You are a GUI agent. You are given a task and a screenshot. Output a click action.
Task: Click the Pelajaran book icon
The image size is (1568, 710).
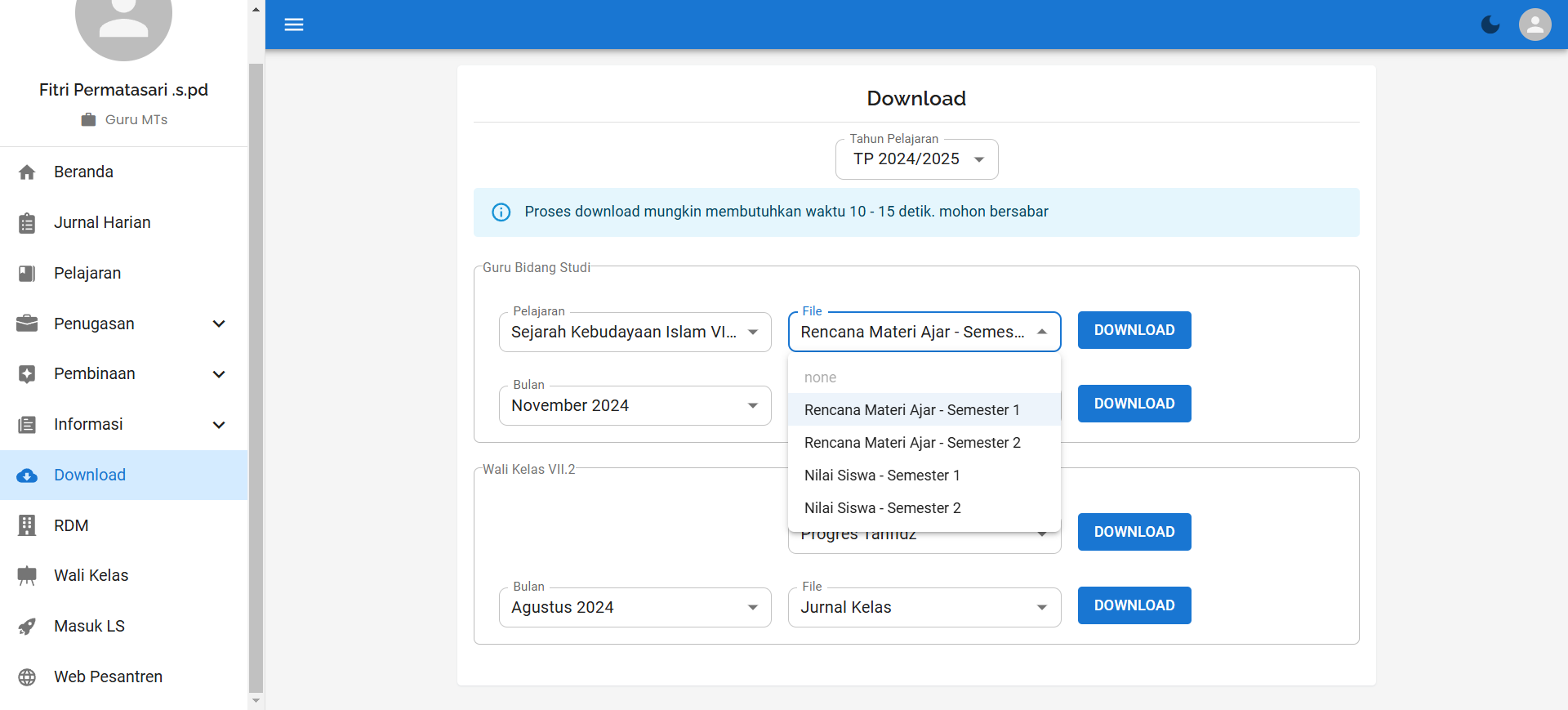click(27, 274)
